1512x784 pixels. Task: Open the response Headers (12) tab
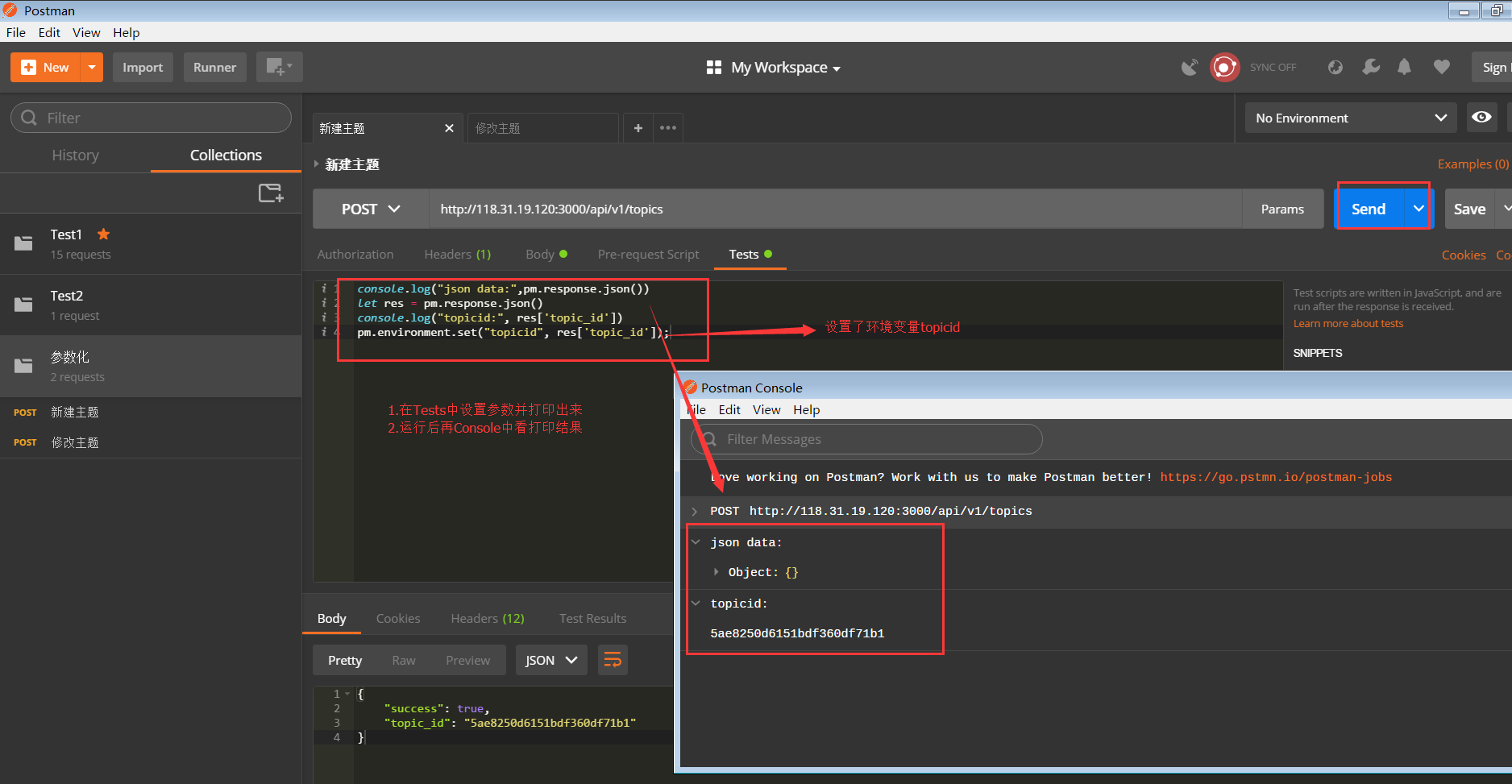tap(488, 618)
